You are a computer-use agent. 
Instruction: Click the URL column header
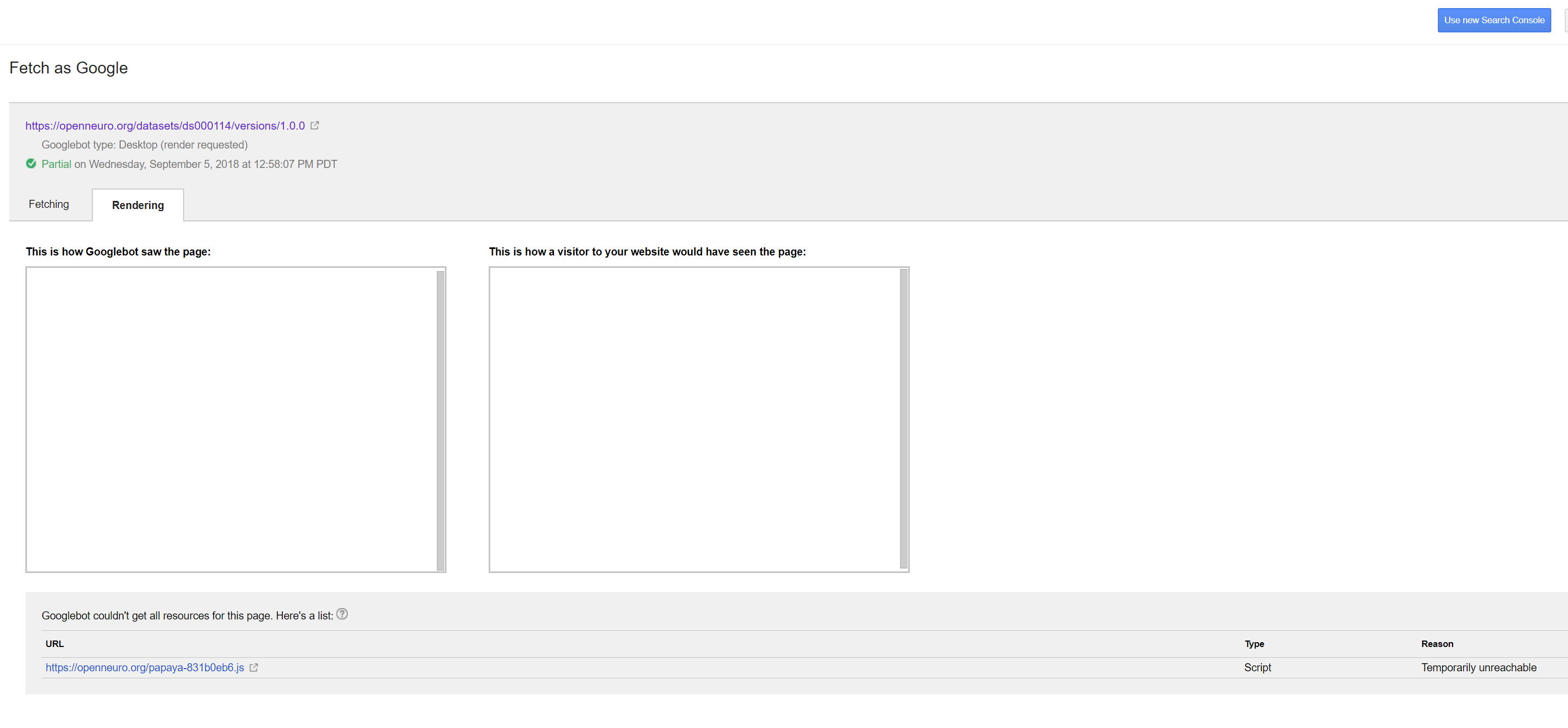pyautogui.click(x=54, y=643)
